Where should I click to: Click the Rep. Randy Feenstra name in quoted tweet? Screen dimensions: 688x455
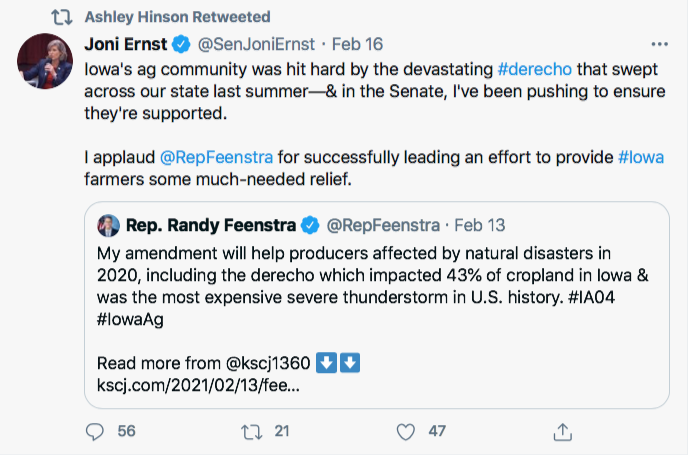(x=211, y=226)
